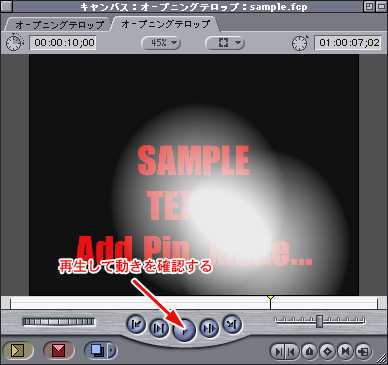Add a marker at the playhead
This screenshot has width=388, height=365.
310,351
